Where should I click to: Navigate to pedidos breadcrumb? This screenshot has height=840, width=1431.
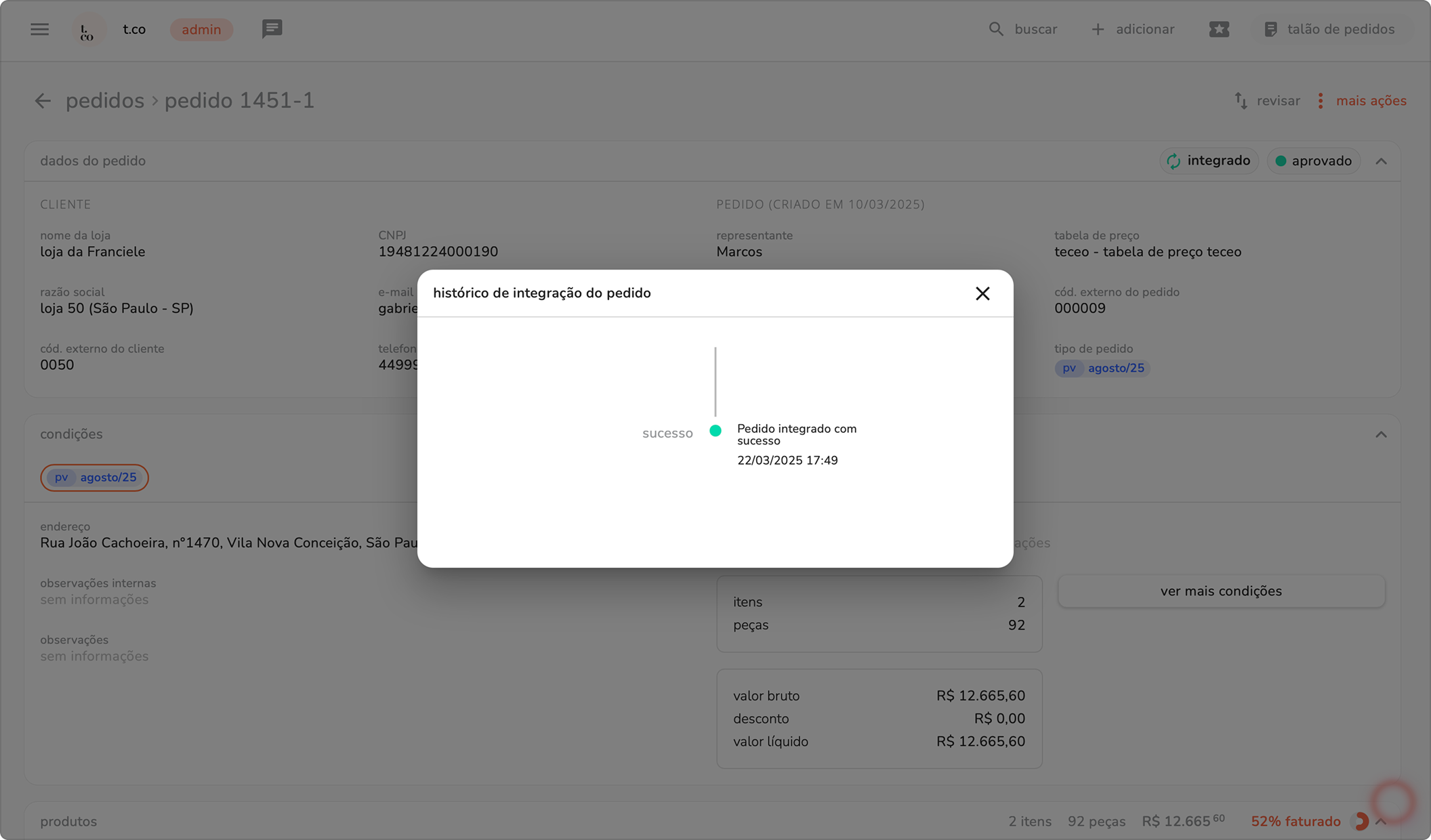coord(104,101)
